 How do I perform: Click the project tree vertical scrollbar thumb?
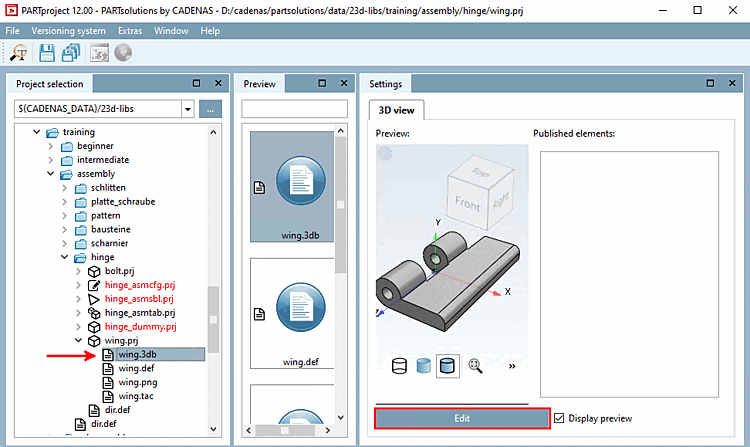pyautogui.click(x=213, y=319)
